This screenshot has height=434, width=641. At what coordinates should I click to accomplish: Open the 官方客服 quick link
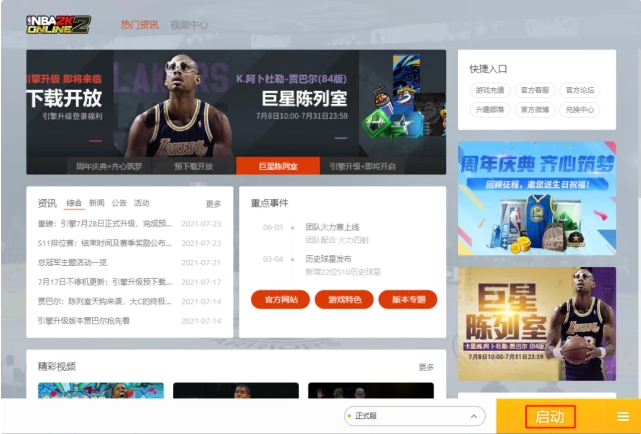tap(535, 90)
